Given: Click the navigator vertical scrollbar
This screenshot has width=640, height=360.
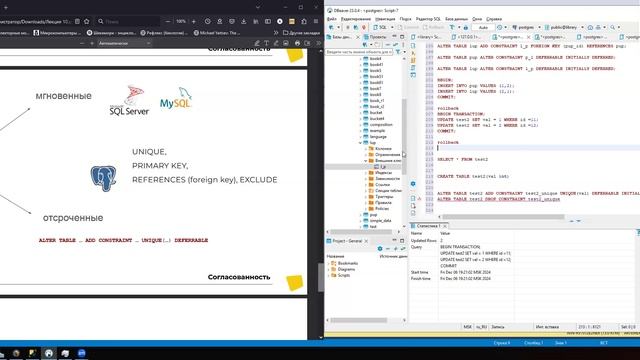Looking at the screenshot, I should [404, 137].
